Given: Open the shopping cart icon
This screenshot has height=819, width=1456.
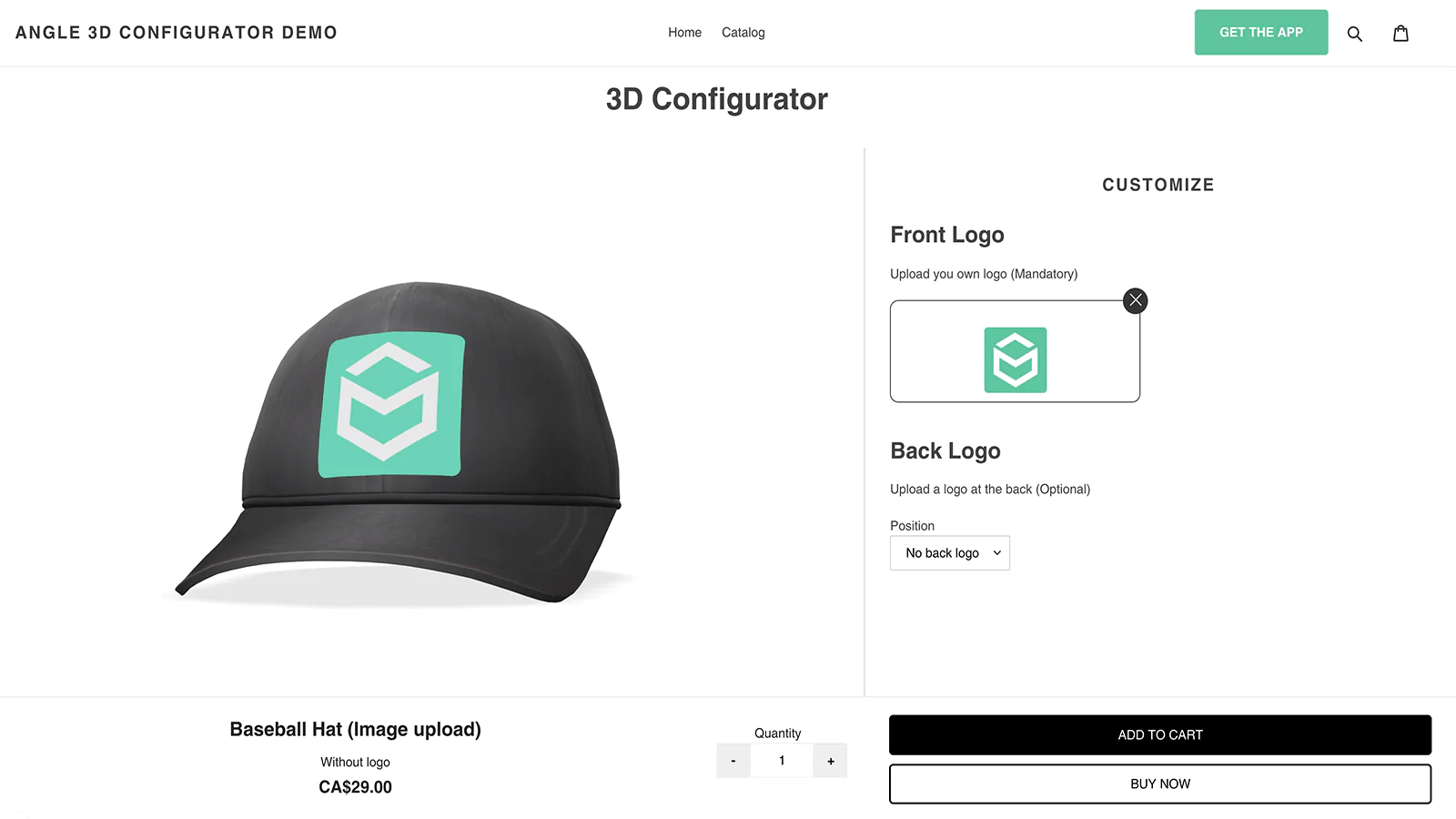Looking at the screenshot, I should (1400, 33).
